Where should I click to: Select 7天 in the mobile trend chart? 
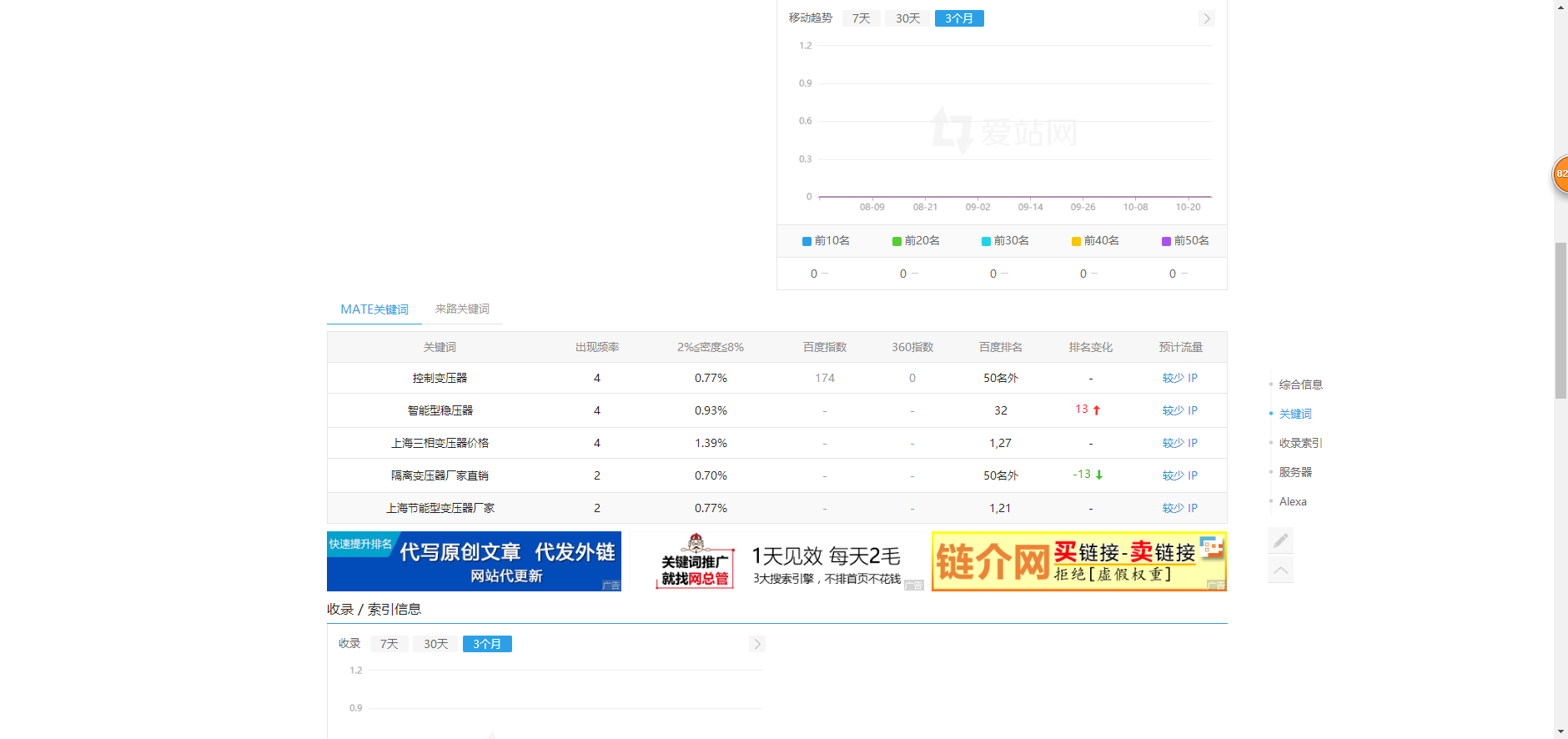click(x=861, y=18)
